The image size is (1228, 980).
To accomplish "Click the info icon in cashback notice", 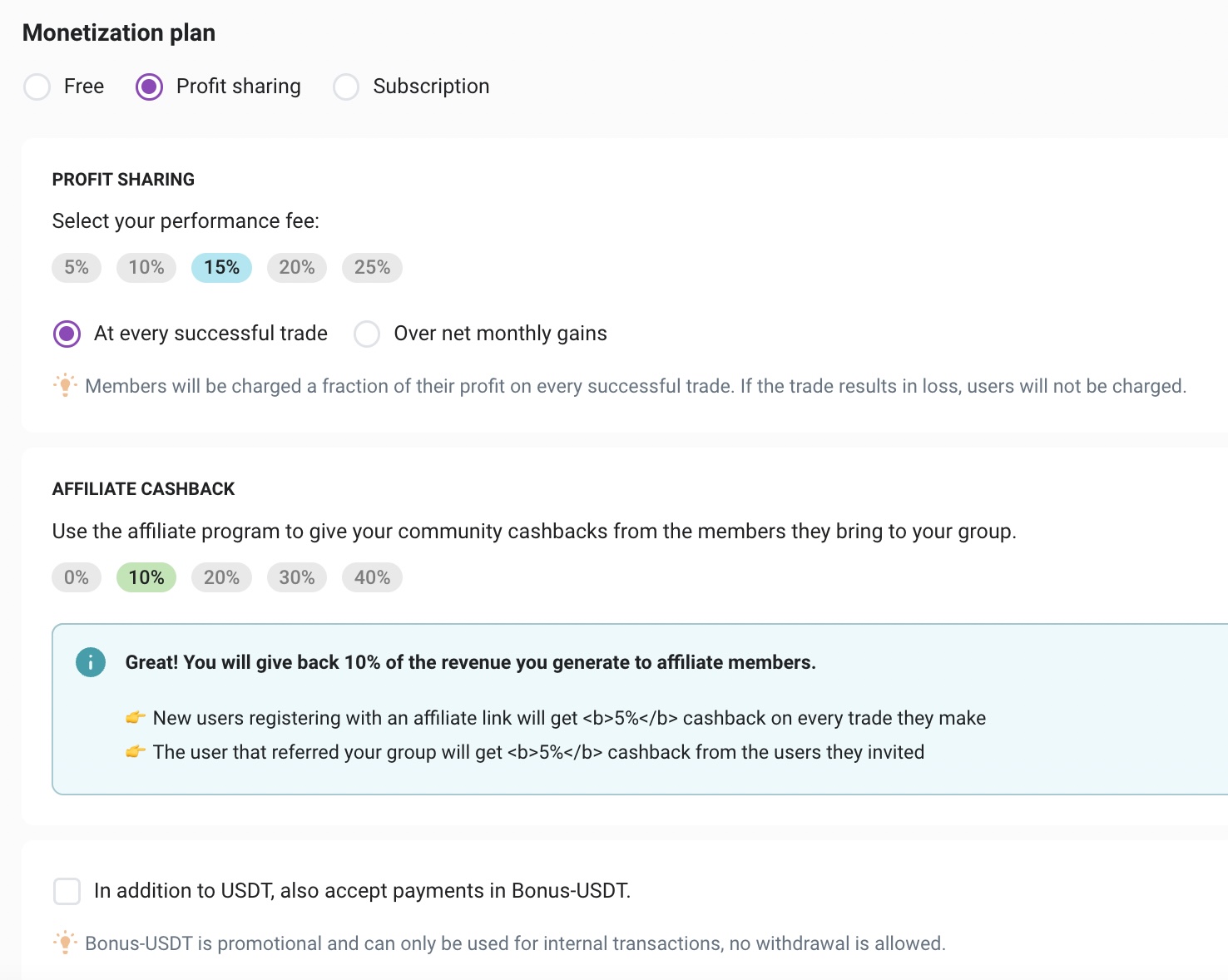I will pos(91,662).
